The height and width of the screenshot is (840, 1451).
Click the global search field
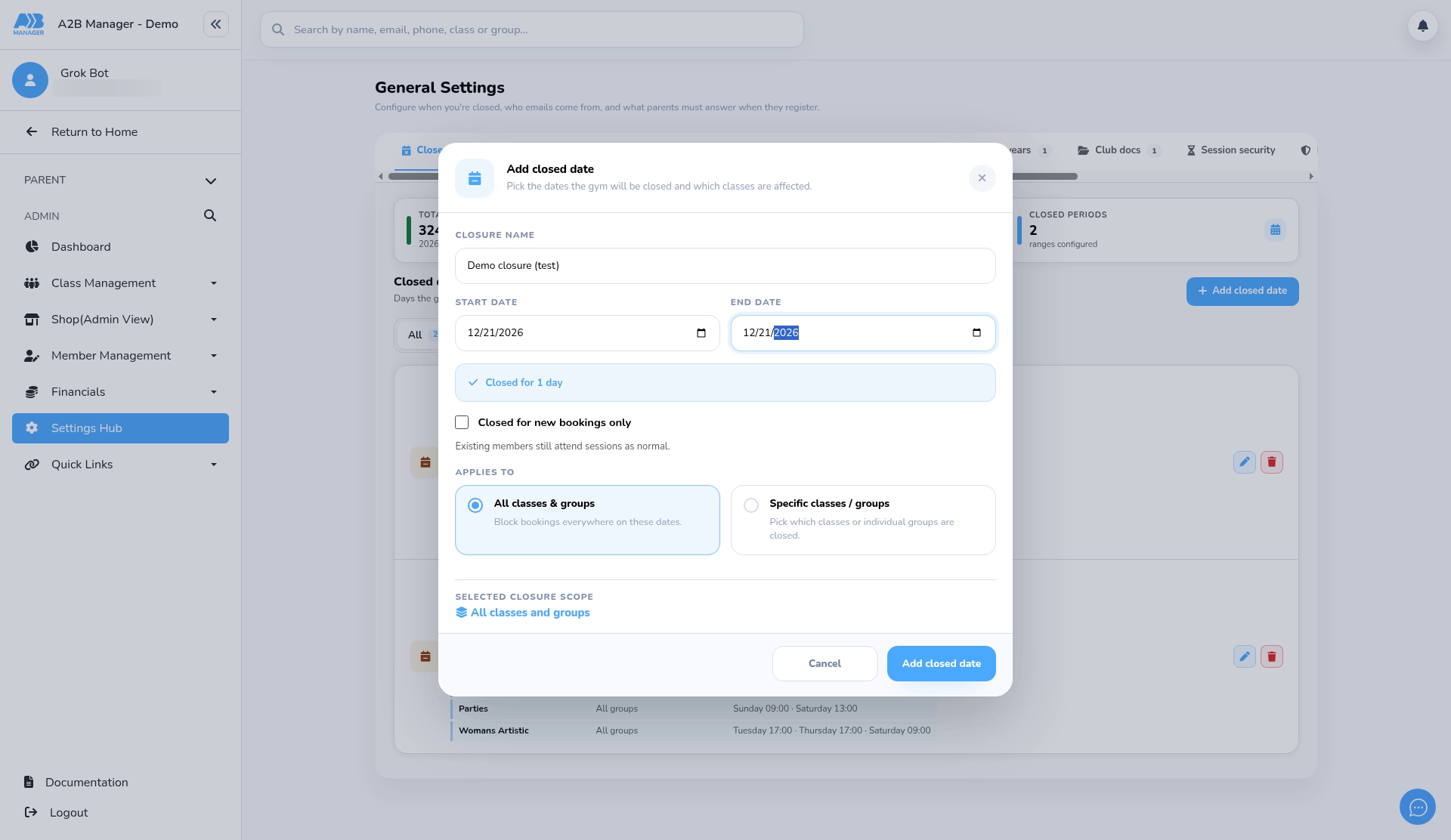tap(531, 29)
